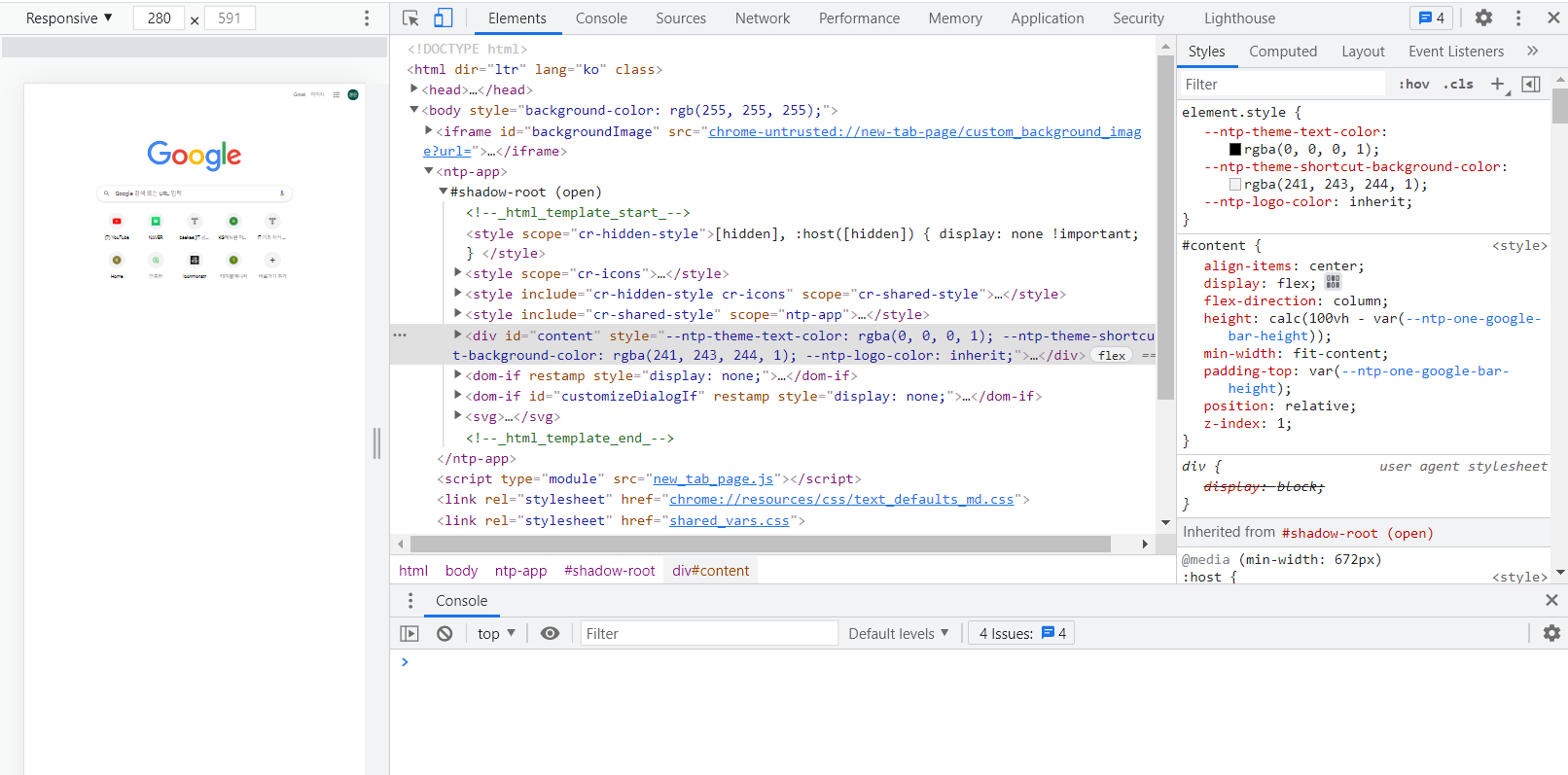Open the Responsive device dropdown

point(69,18)
